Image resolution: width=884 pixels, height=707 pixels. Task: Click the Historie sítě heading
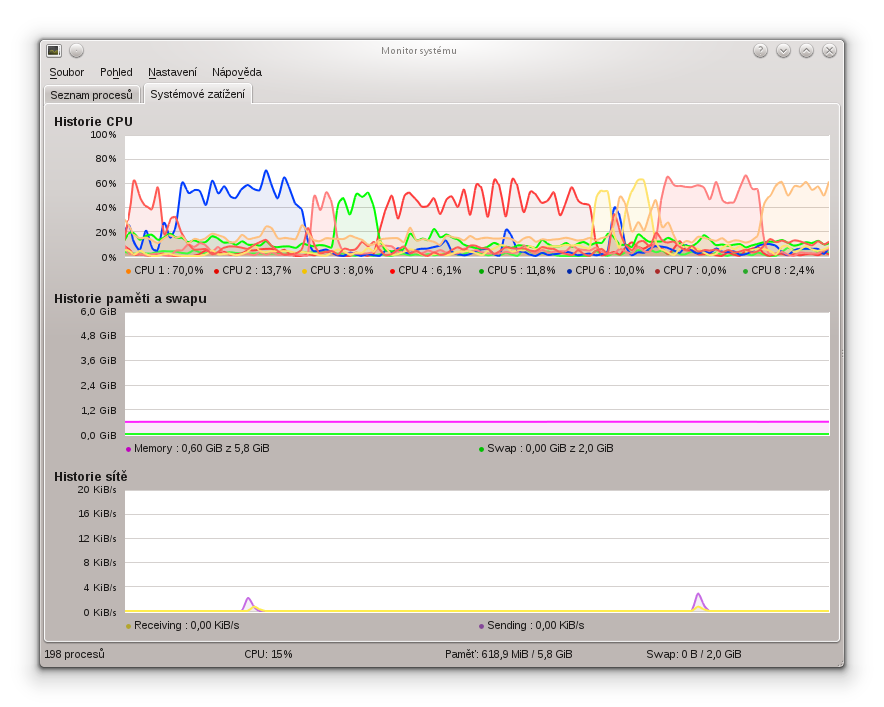91,476
